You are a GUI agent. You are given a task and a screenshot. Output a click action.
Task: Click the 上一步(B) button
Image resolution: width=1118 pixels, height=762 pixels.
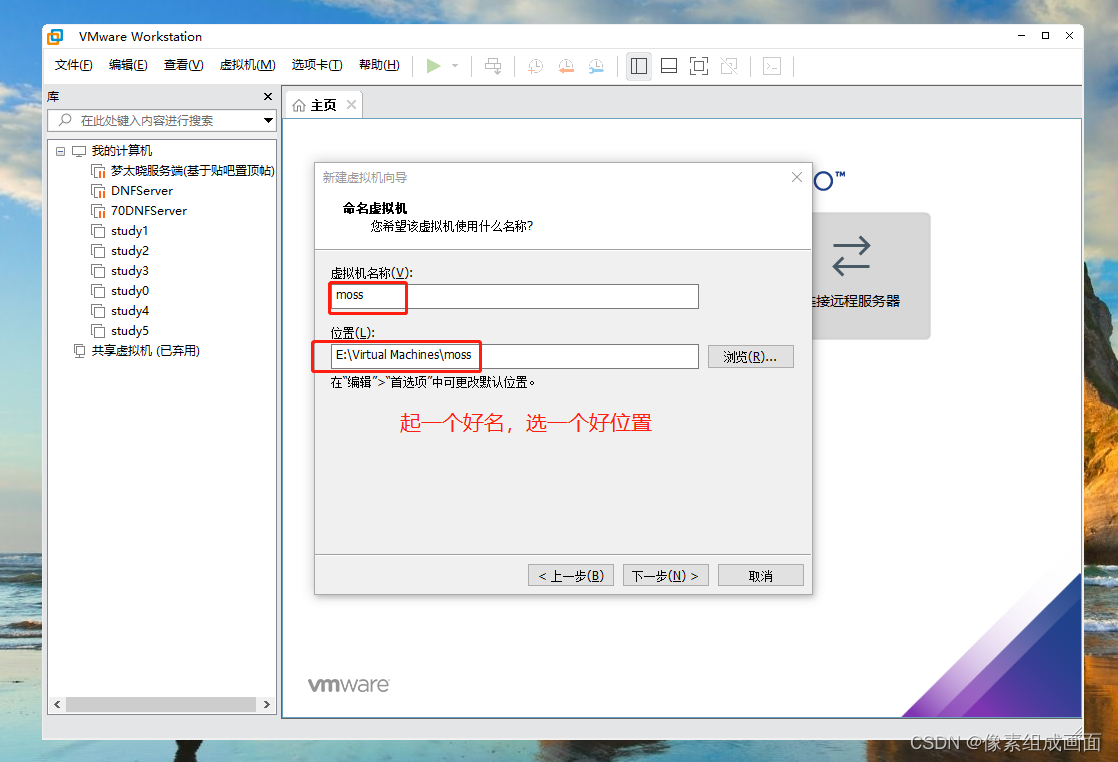(570, 575)
